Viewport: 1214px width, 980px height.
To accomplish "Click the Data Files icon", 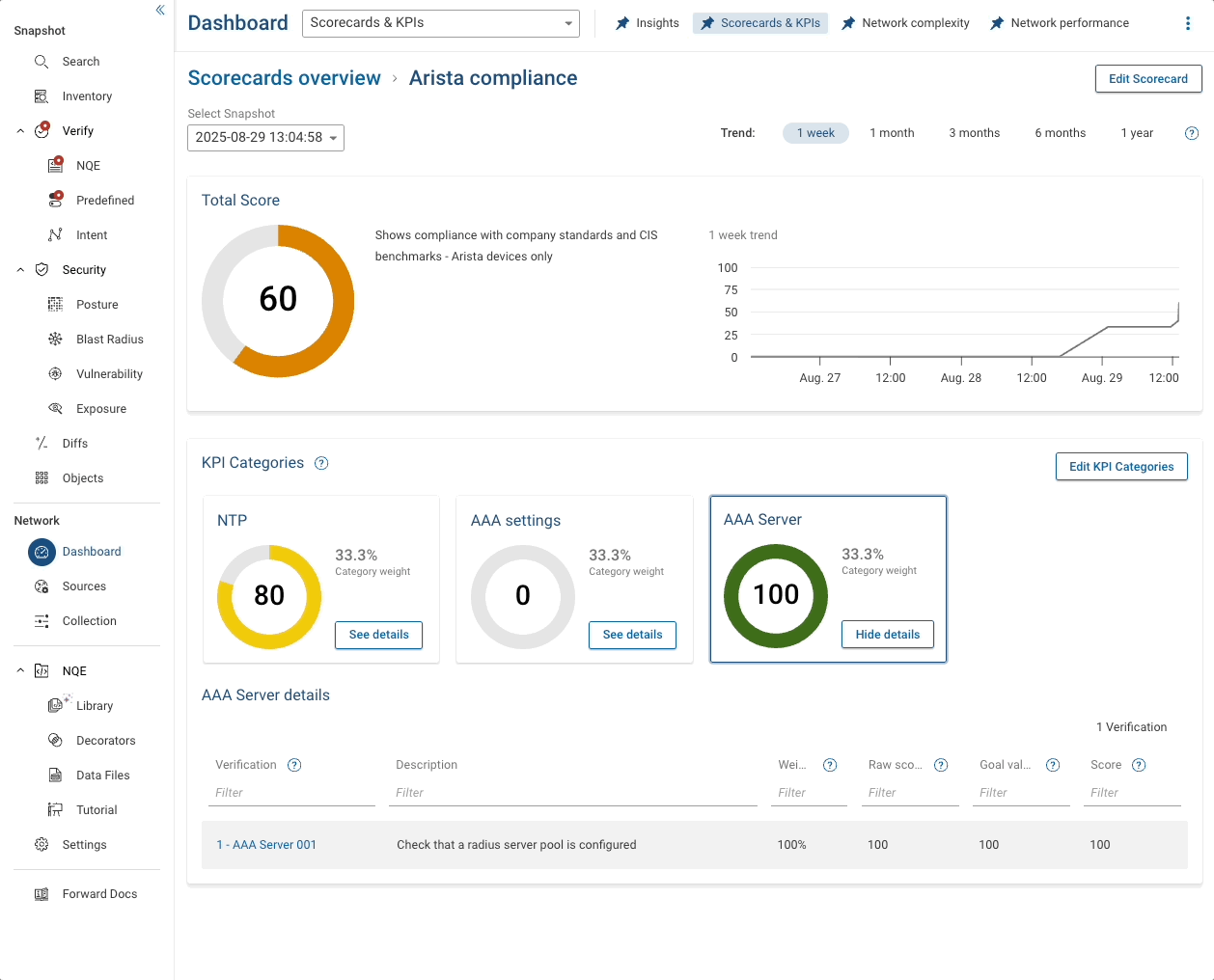I will point(56,776).
